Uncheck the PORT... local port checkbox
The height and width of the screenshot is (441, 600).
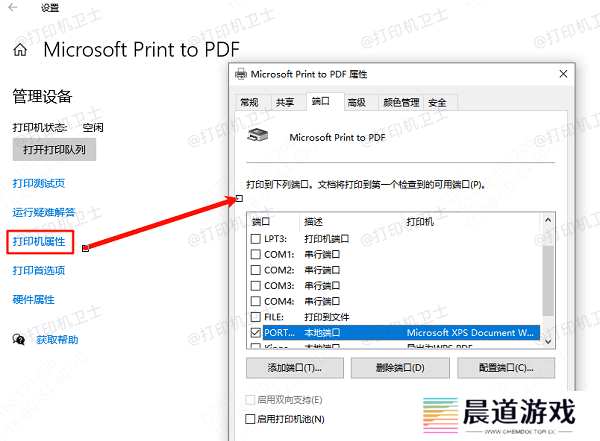point(255,333)
